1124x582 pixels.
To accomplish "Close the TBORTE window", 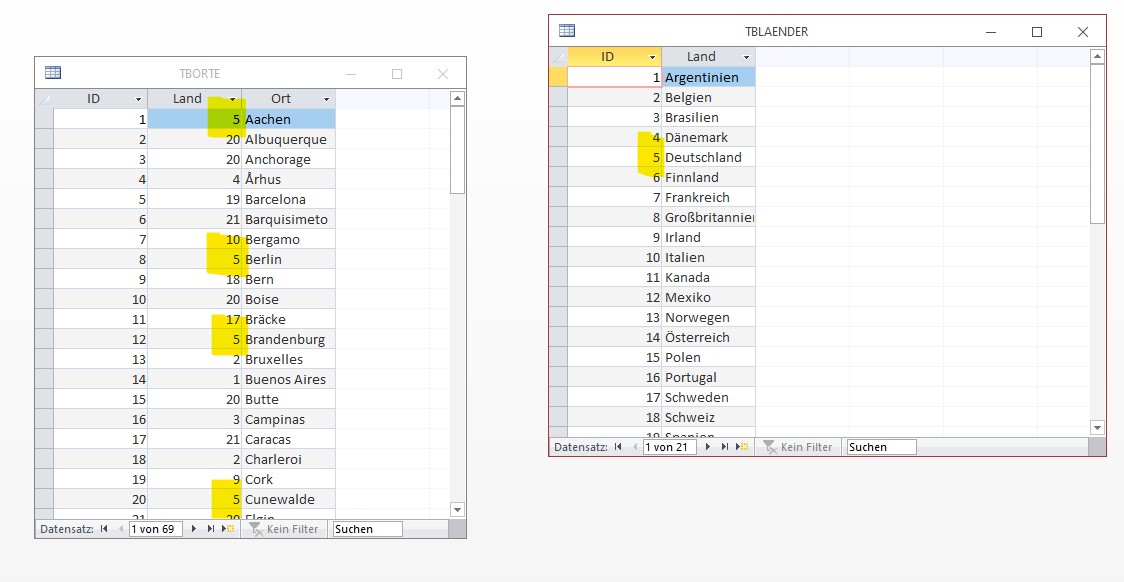I will click(443, 73).
